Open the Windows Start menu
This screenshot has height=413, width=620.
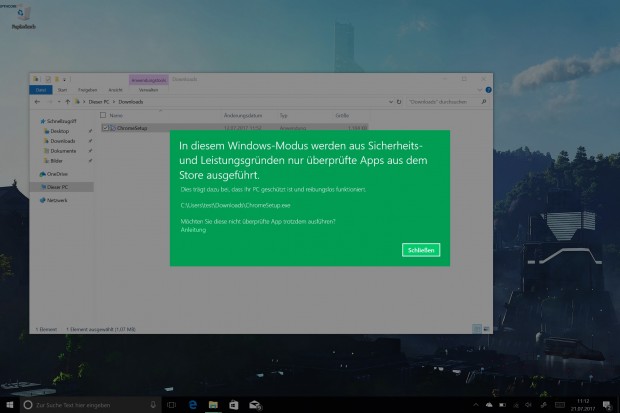click(10, 405)
